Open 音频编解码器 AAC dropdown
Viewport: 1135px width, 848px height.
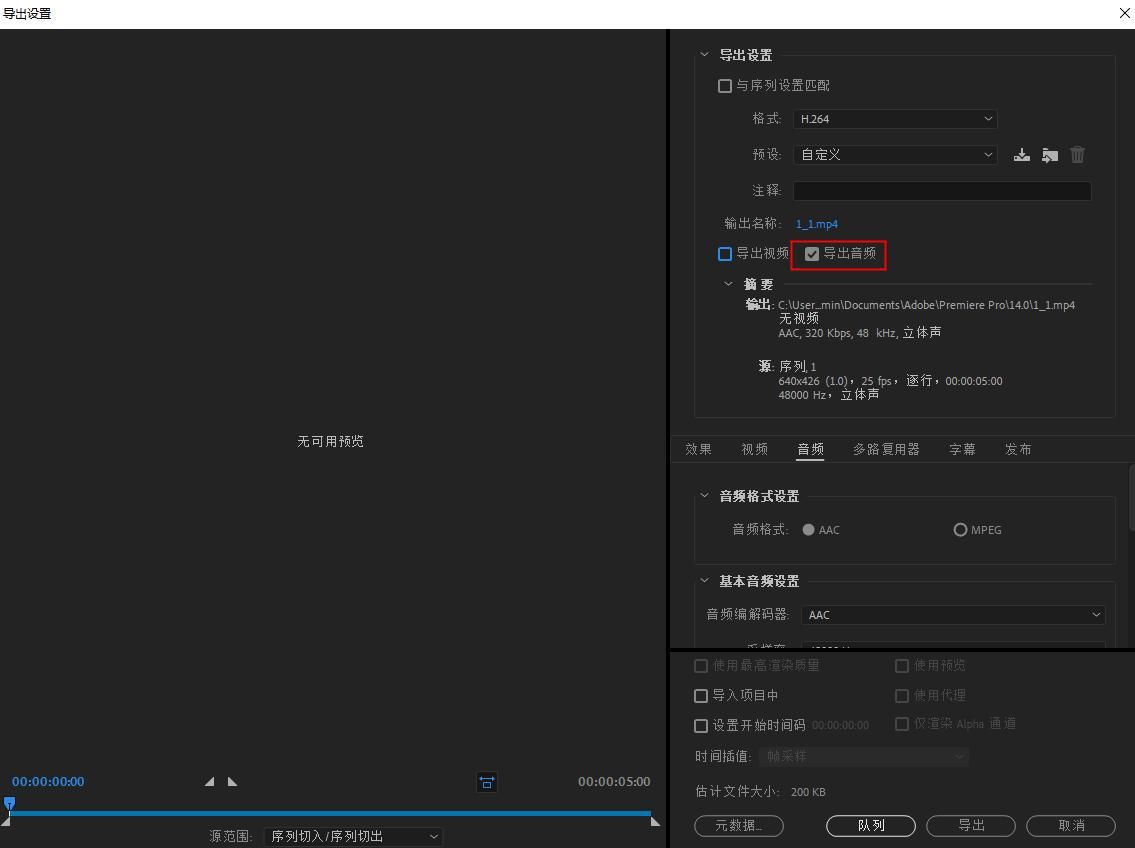tap(953, 615)
